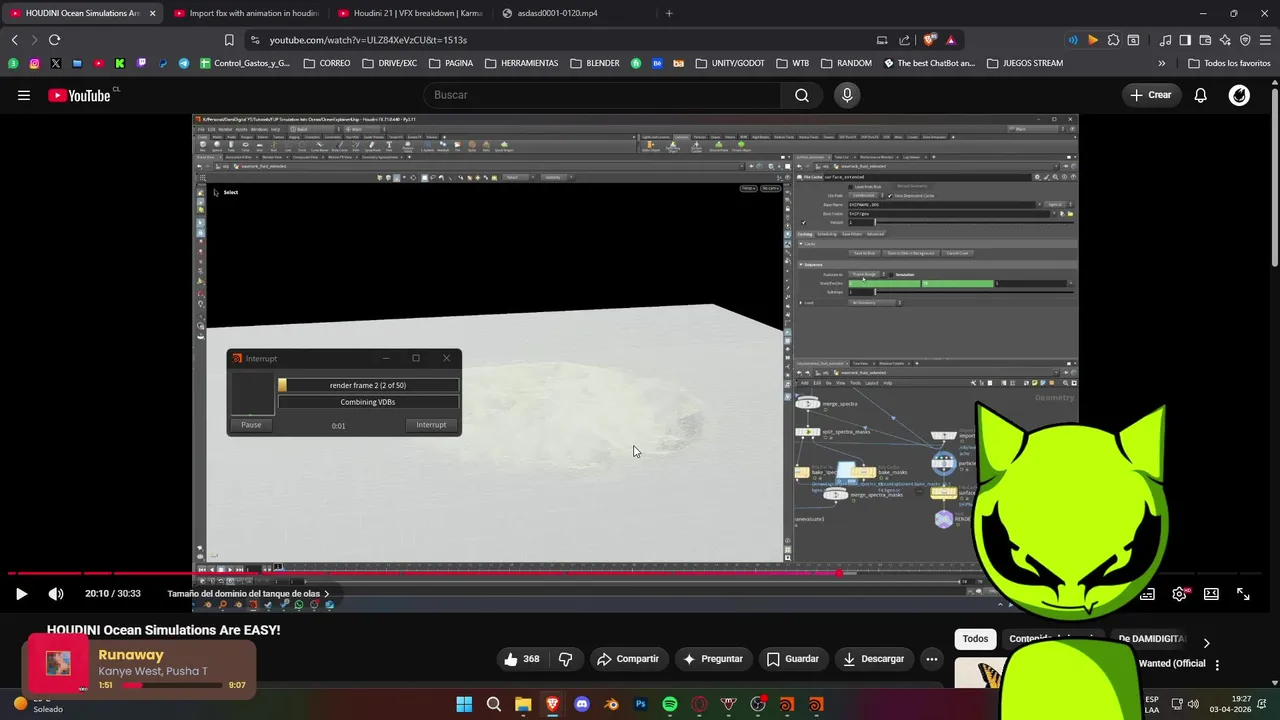Open the YouTube account avatar menu

click(x=1239, y=95)
